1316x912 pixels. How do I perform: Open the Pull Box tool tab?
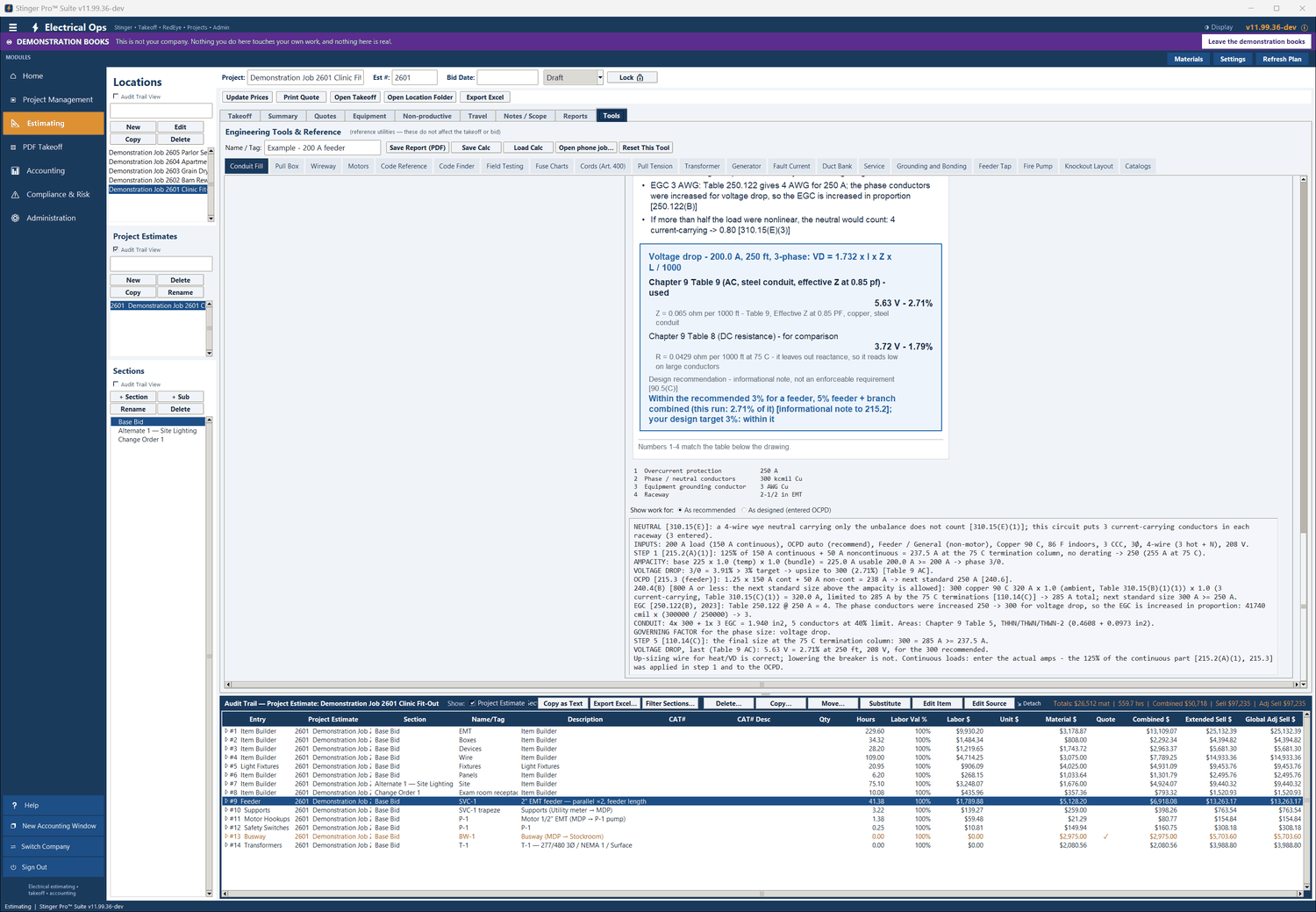tap(287, 166)
